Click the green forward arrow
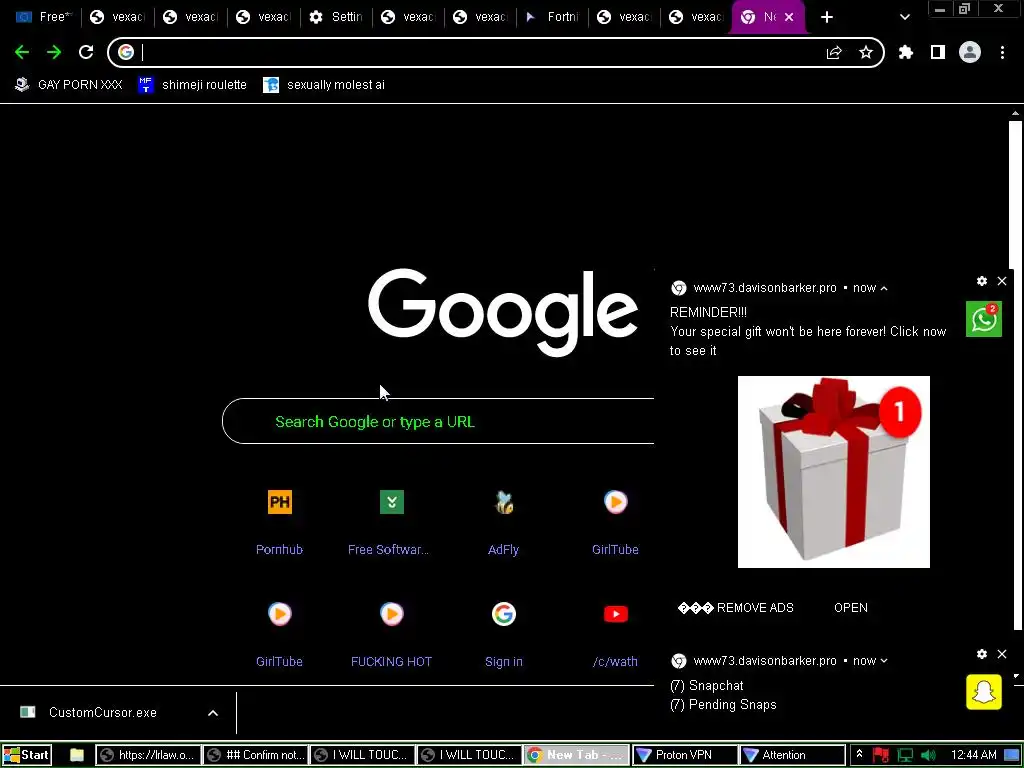 click(x=54, y=52)
